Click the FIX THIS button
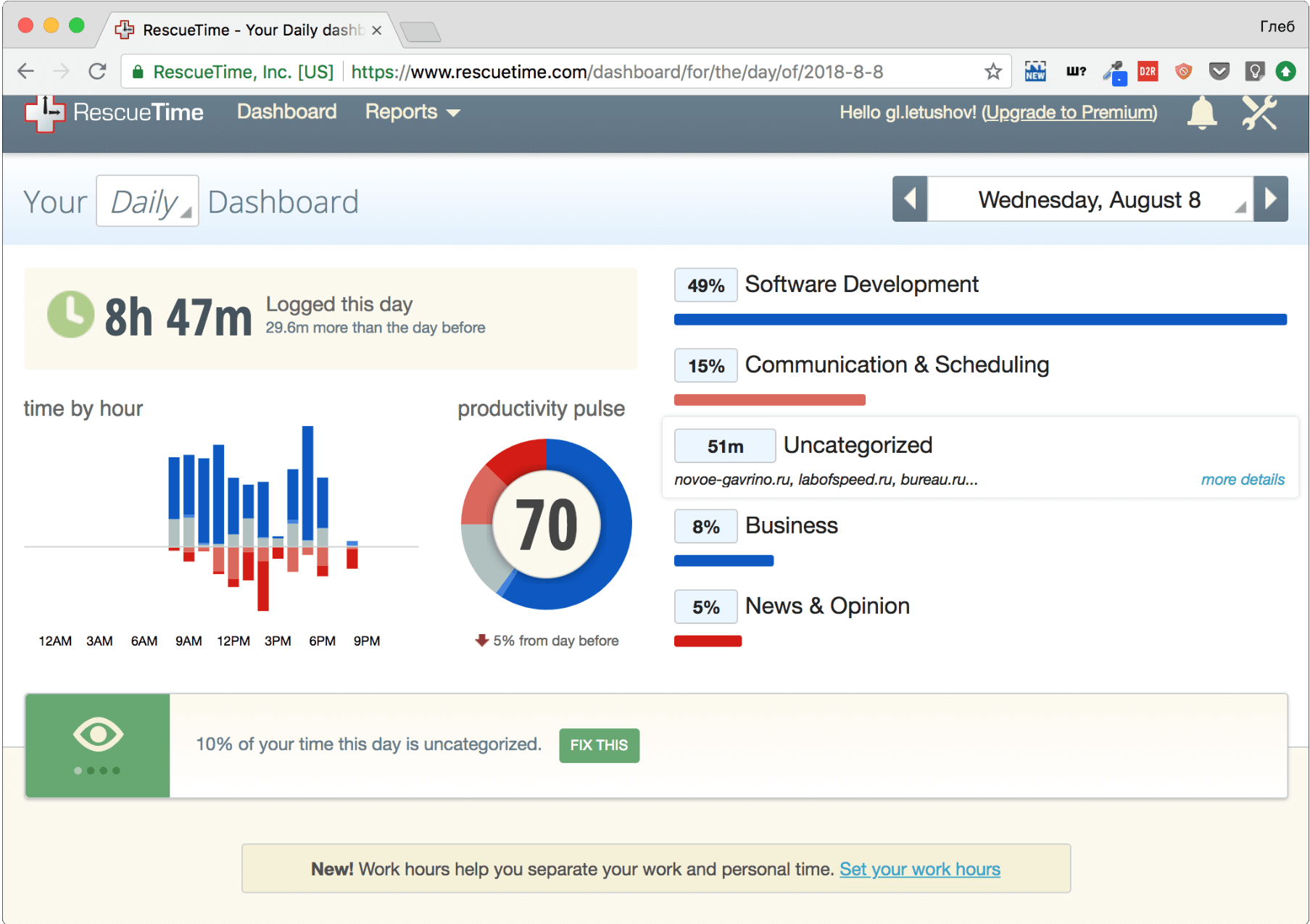The height and width of the screenshot is (924, 1310). coord(599,745)
